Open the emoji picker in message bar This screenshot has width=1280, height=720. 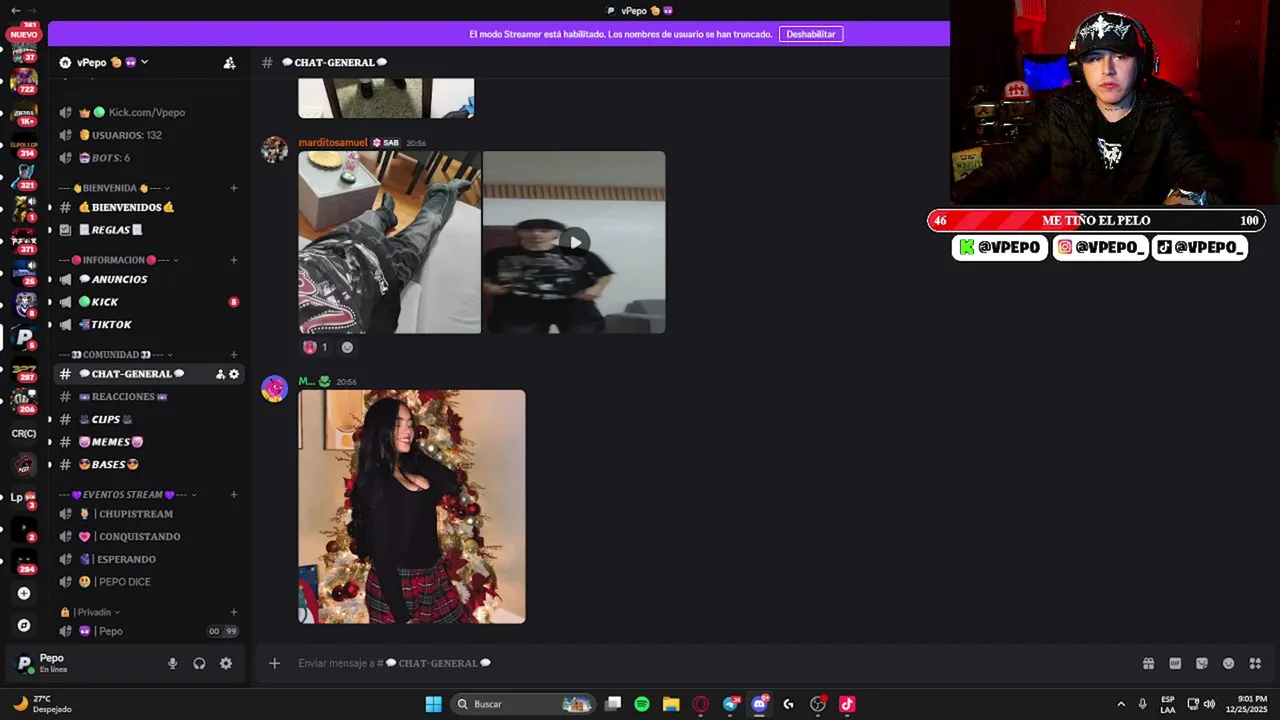(x=1229, y=663)
